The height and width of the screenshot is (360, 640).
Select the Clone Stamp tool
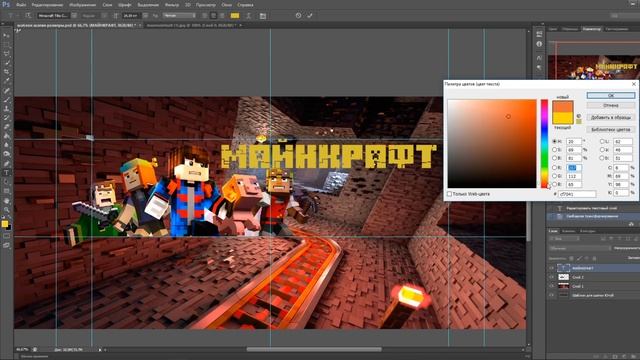pyautogui.click(x=7, y=109)
